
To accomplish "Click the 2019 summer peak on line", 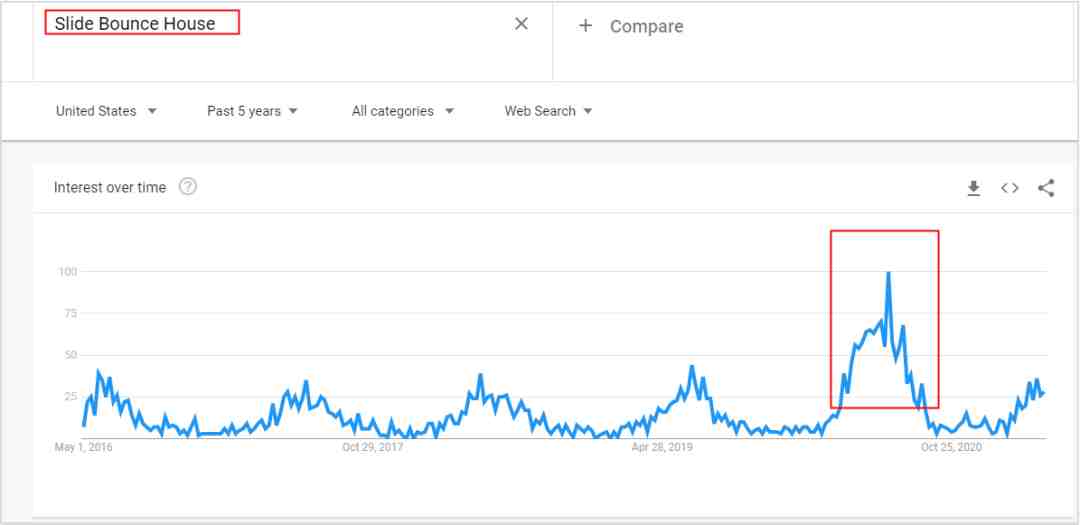I will coord(692,367).
